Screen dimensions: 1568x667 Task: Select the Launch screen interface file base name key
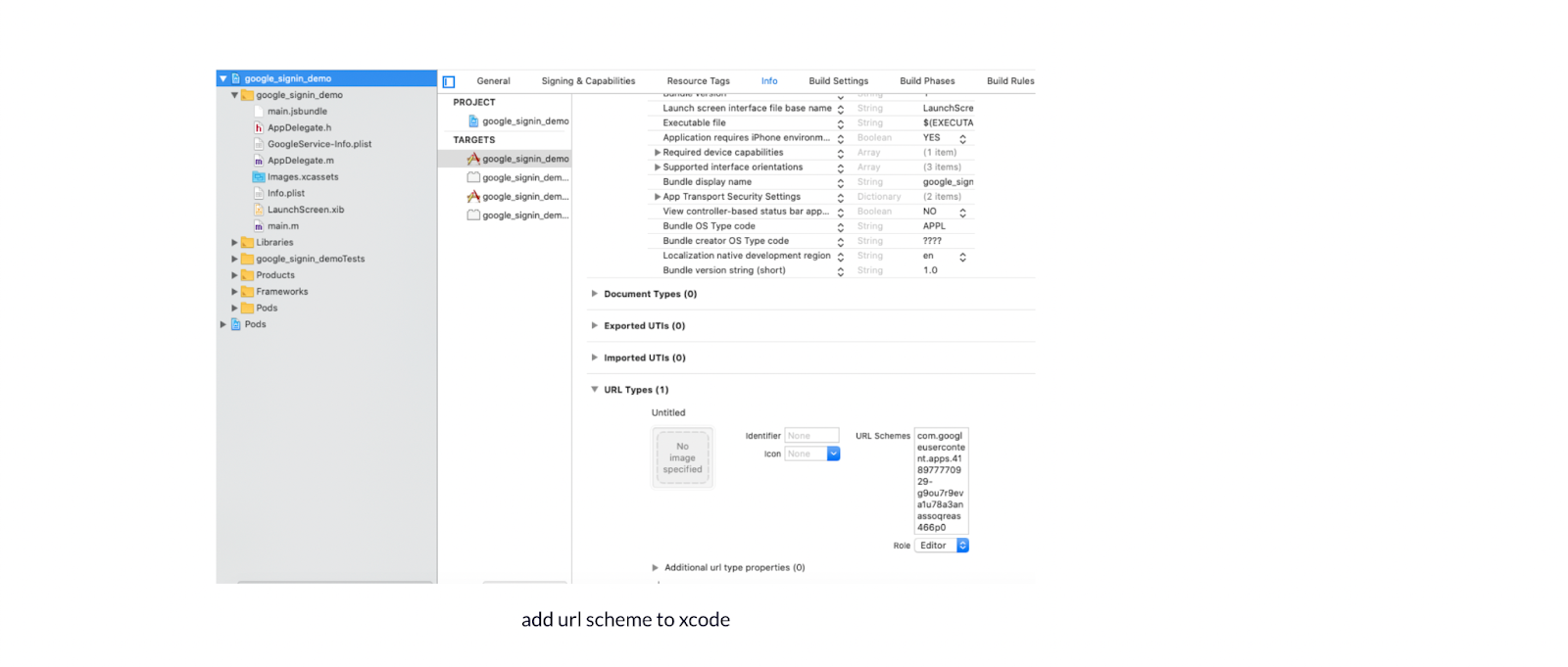pos(747,109)
